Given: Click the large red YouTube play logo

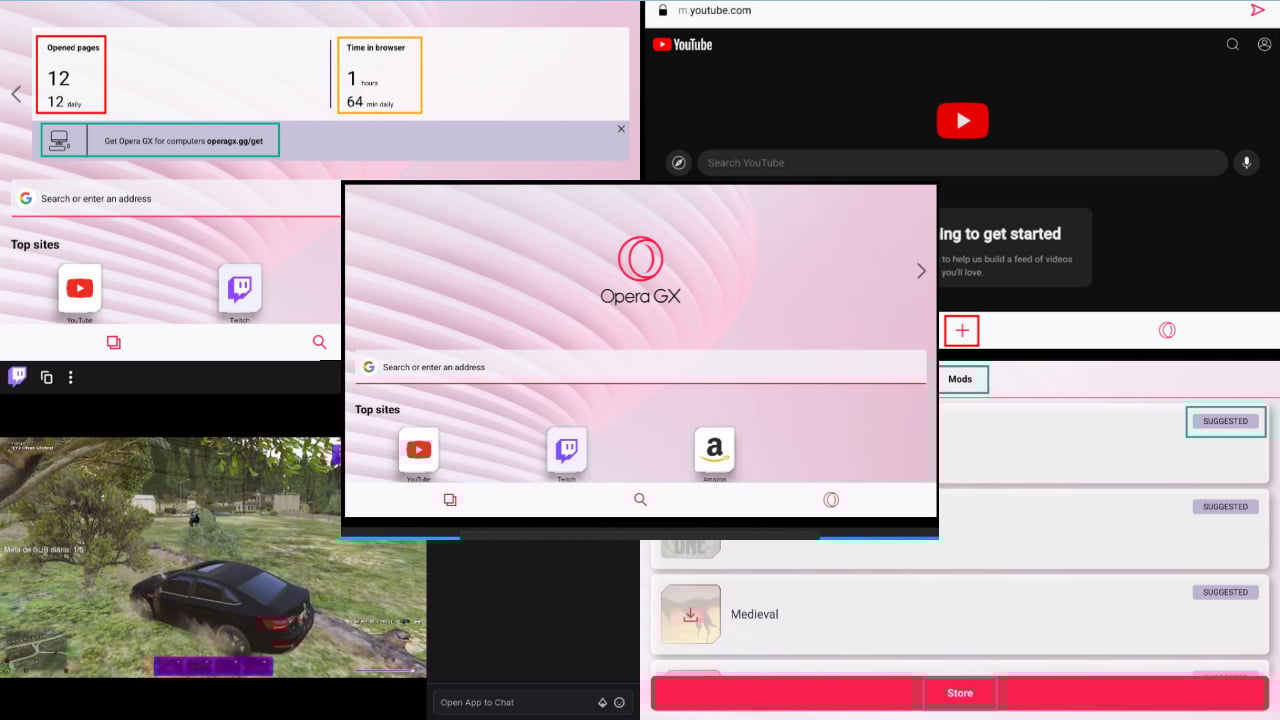Looking at the screenshot, I should 963,121.
